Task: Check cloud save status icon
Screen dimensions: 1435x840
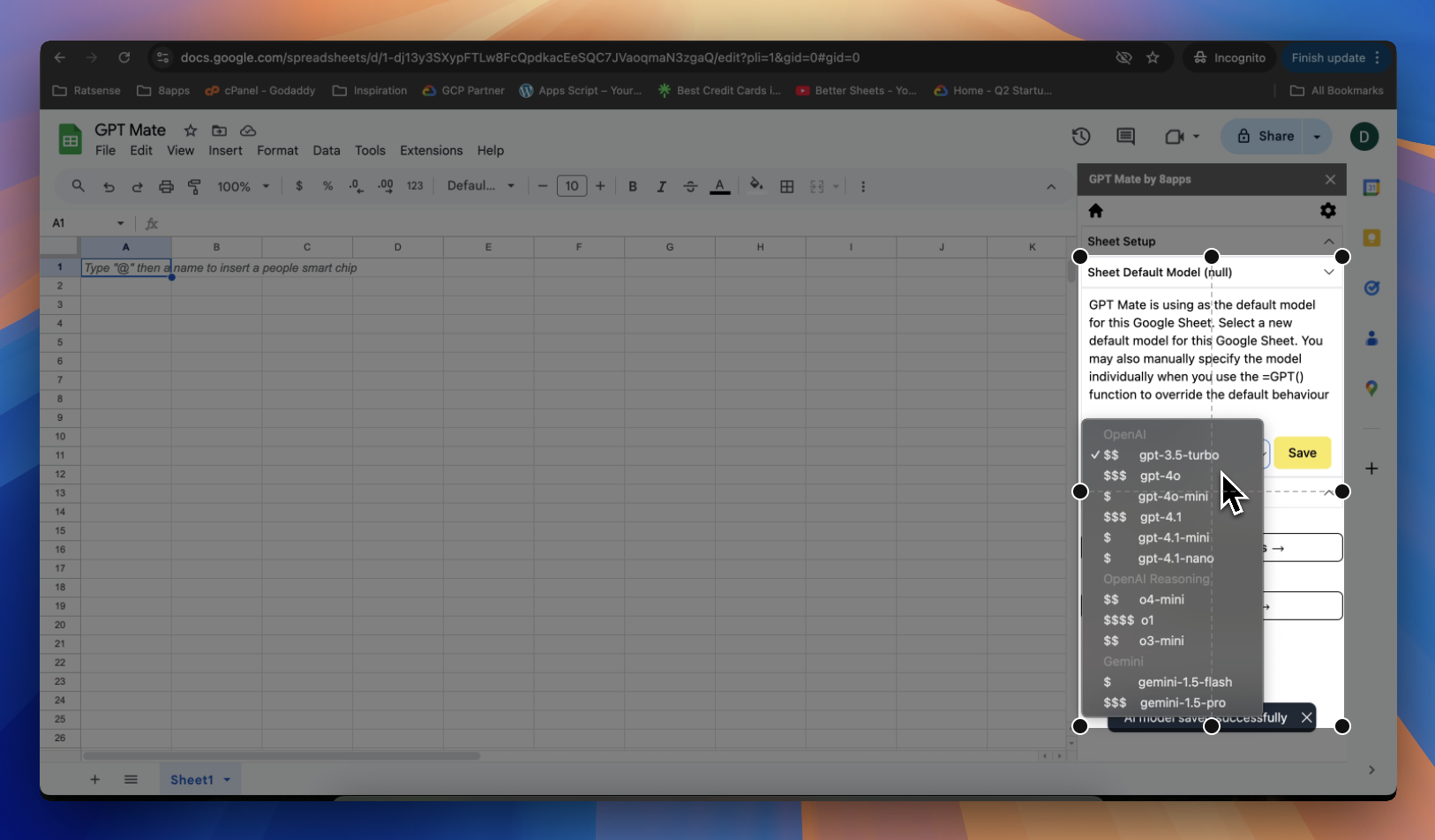Action: coord(248,130)
